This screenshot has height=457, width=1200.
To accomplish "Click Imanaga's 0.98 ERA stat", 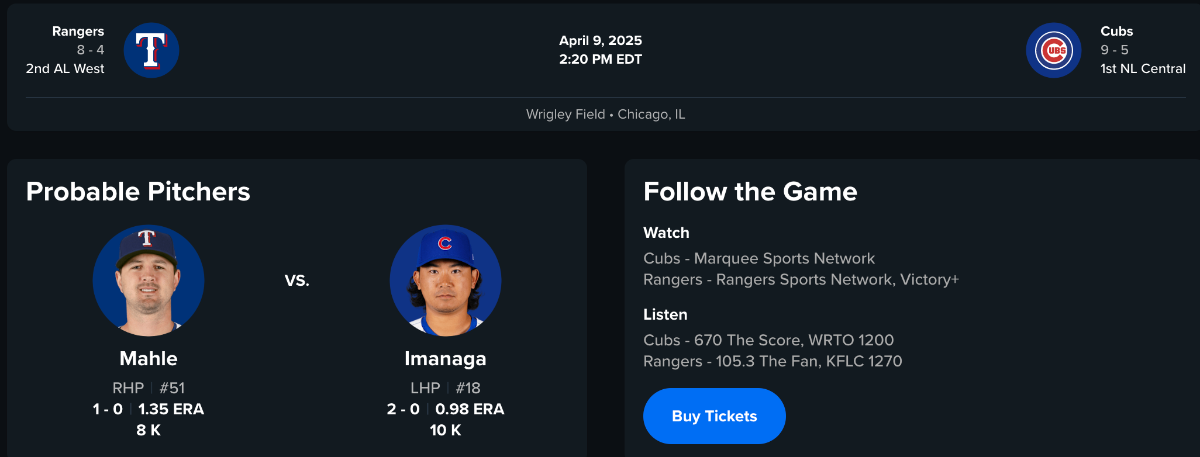I will point(469,409).
